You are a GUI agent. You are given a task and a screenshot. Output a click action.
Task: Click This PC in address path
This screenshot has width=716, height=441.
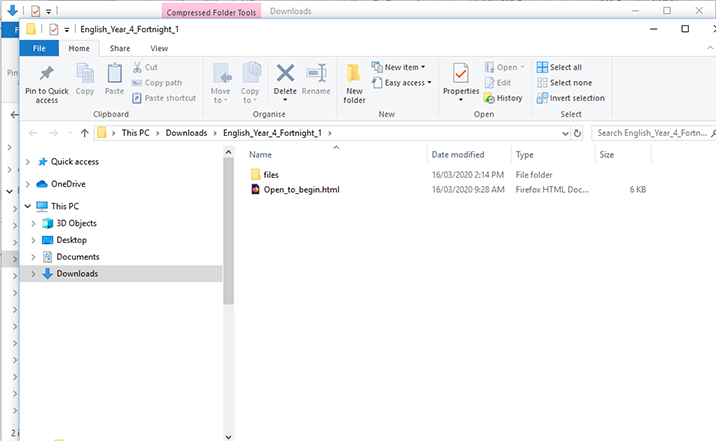tap(136, 133)
